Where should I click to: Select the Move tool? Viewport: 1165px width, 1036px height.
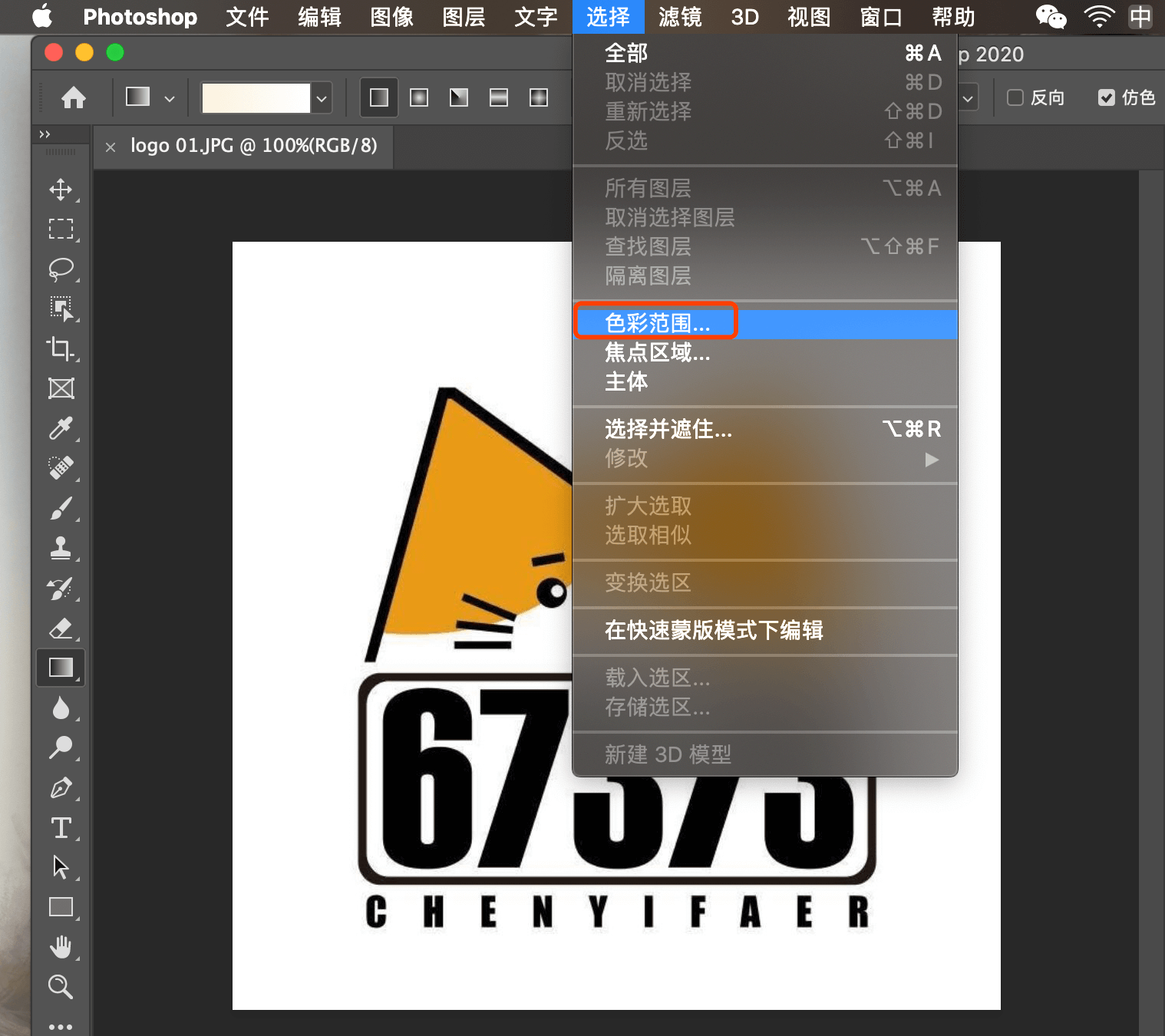click(61, 189)
